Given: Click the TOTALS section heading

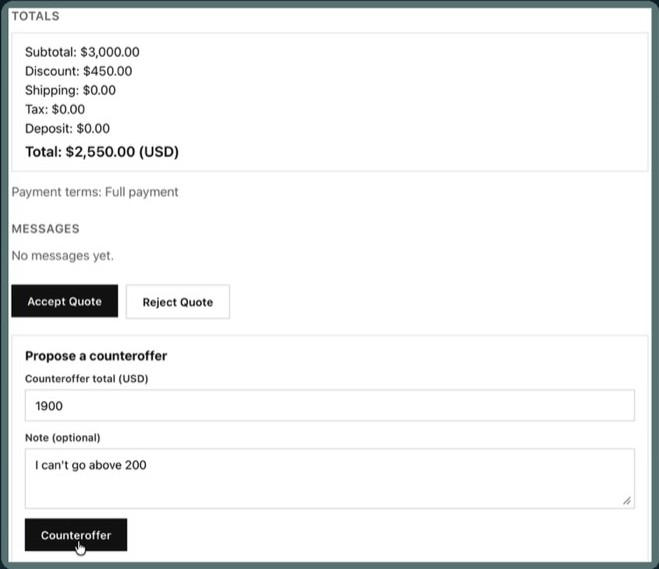Looking at the screenshot, I should pyautogui.click(x=36, y=16).
